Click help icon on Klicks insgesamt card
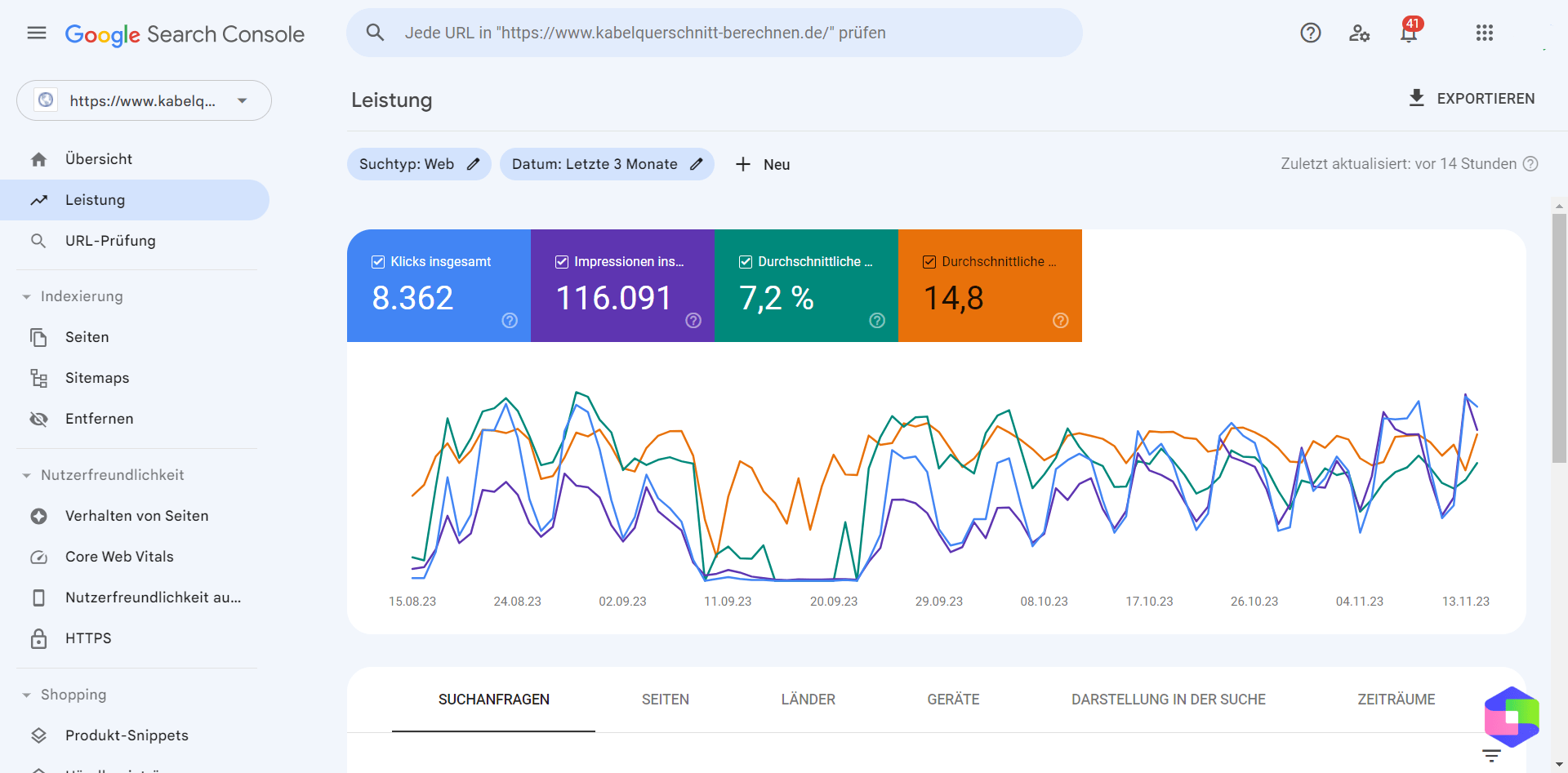The image size is (1568, 773). point(510,320)
